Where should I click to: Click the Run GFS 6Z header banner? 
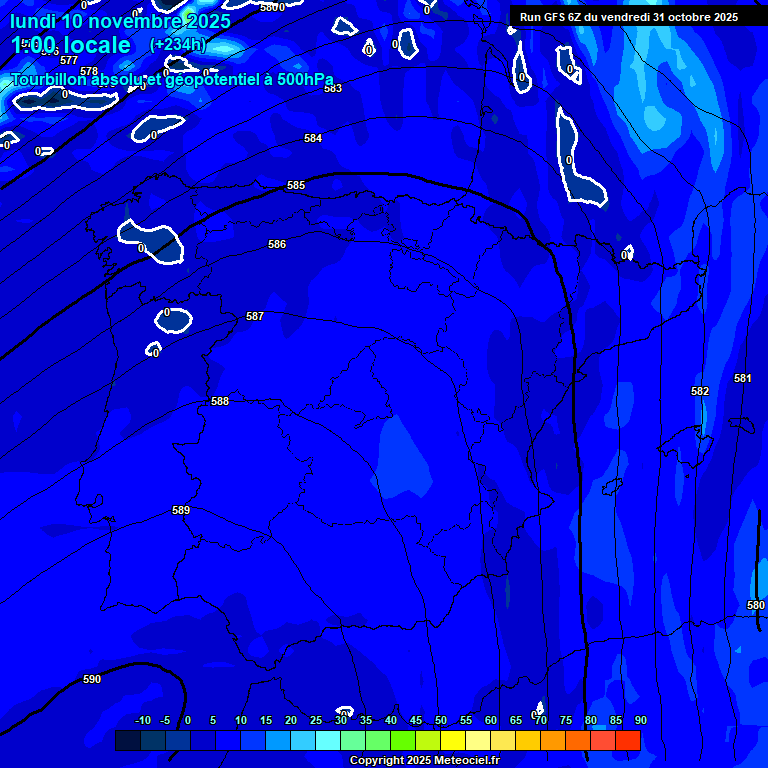tap(629, 17)
